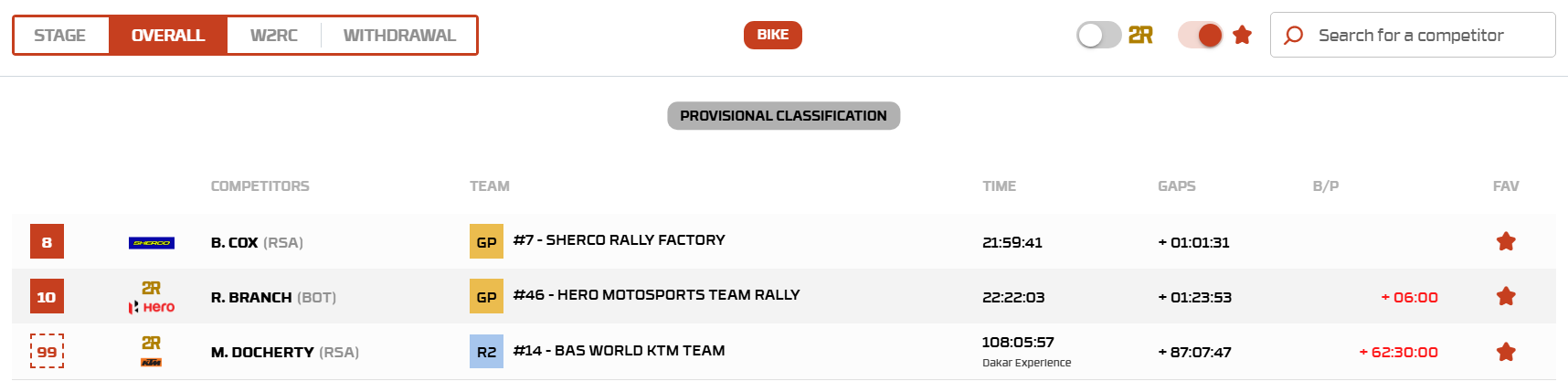The image size is (1568, 392).
Task: Remove M. Docherty favorite star
Action: click(x=1506, y=352)
